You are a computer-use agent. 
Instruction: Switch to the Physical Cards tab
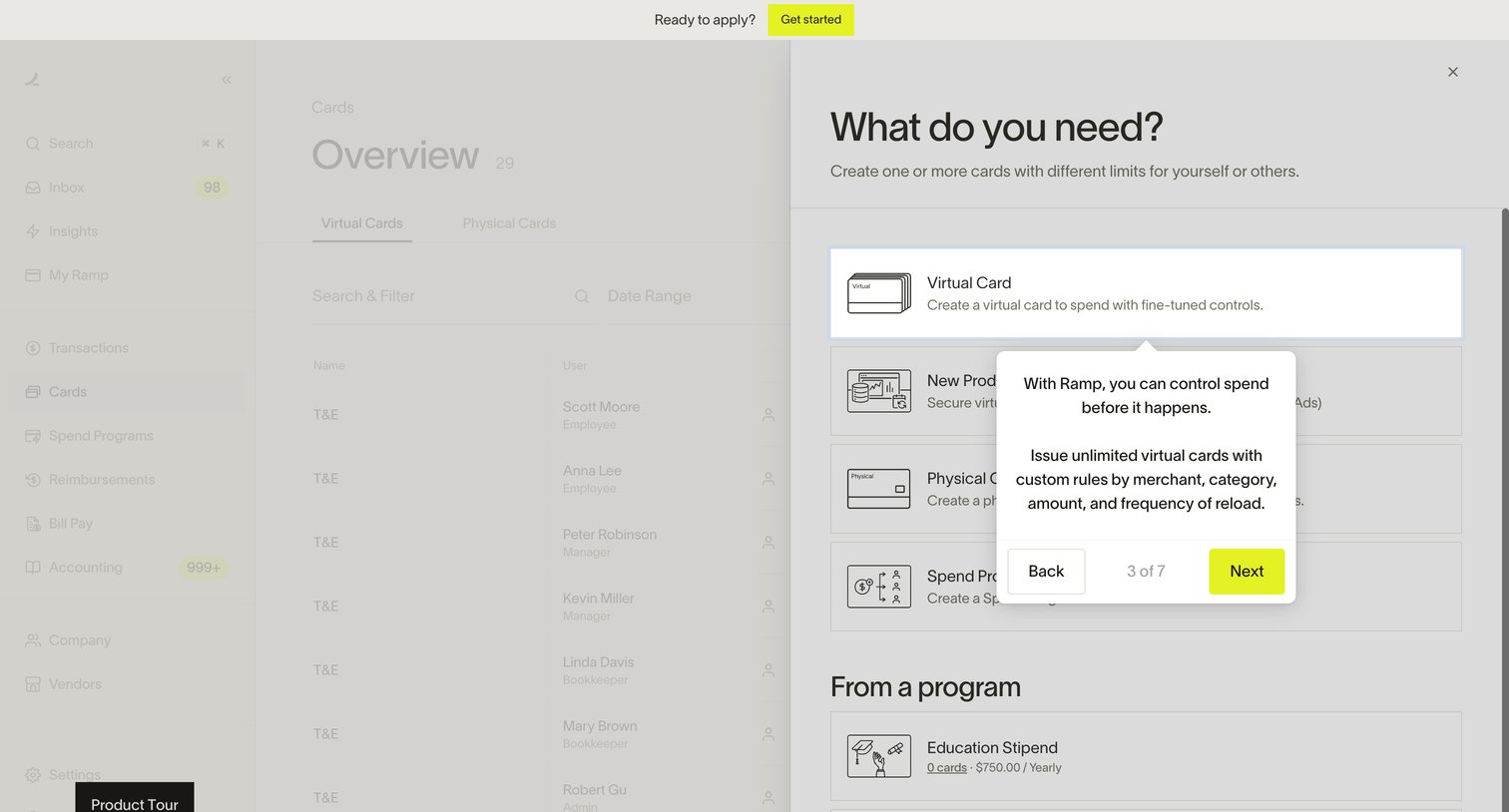pos(509,223)
